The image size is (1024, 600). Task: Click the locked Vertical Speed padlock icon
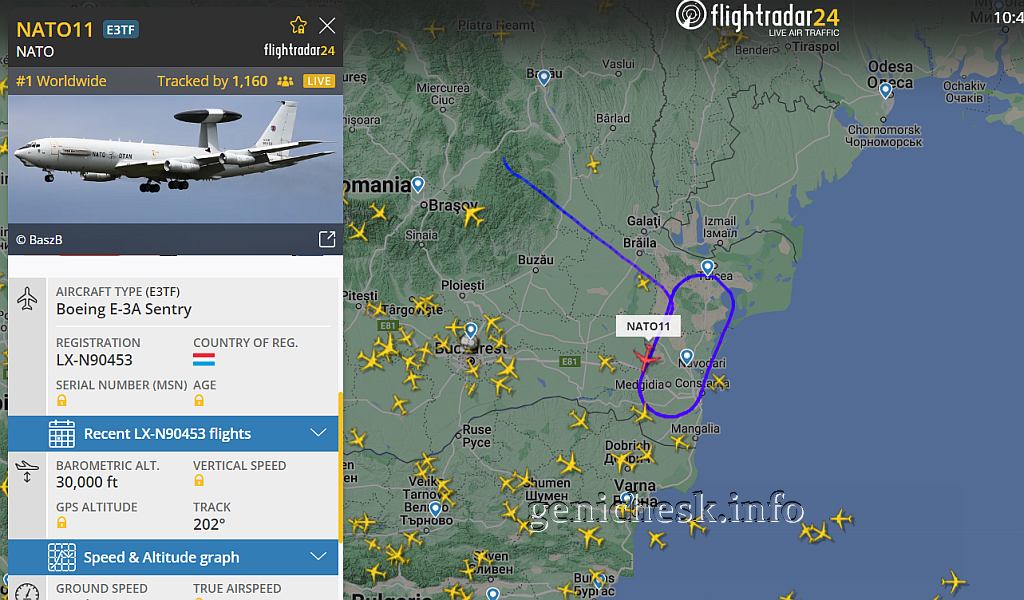tap(199, 481)
